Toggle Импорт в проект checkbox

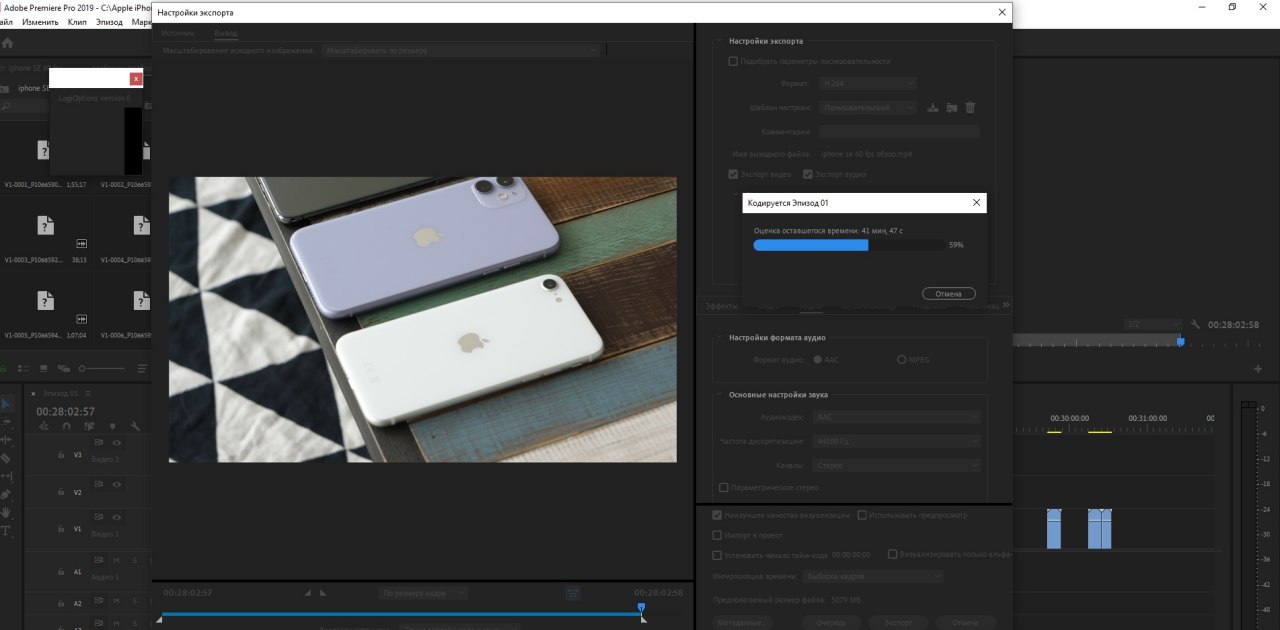point(717,535)
